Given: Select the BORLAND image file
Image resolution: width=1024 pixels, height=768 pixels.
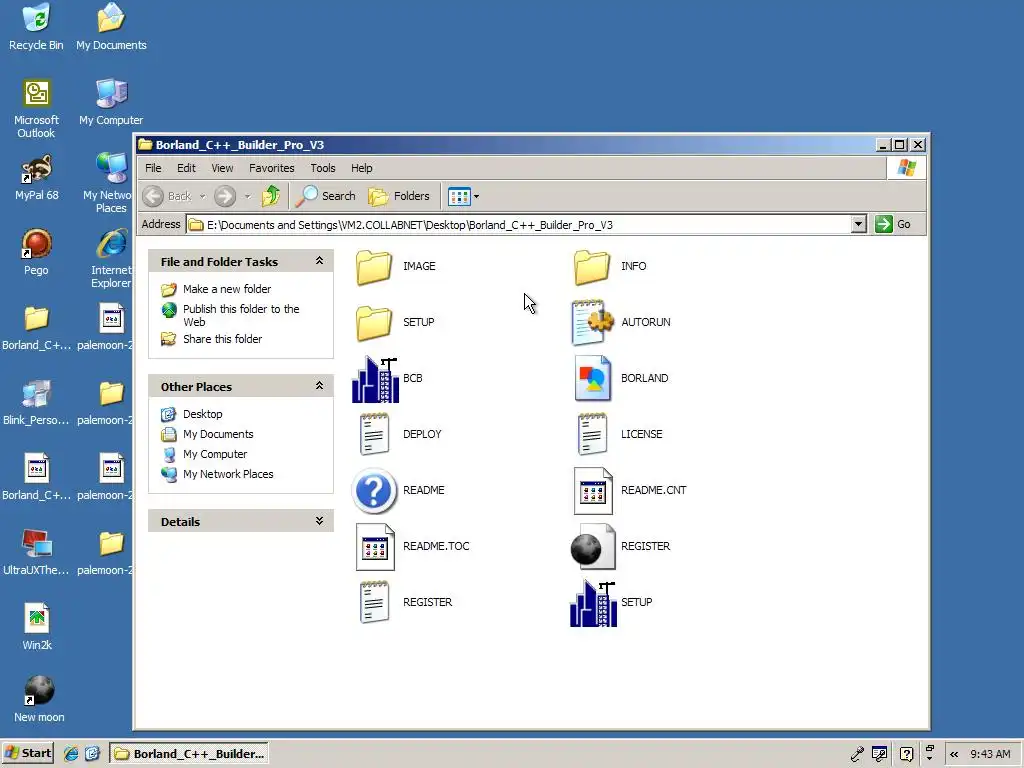Looking at the screenshot, I should 592,379.
